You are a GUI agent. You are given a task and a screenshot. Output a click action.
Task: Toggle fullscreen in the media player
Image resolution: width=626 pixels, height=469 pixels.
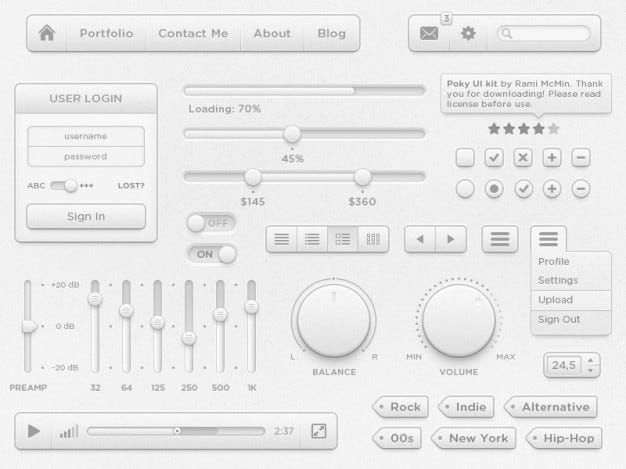[x=319, y=431]
